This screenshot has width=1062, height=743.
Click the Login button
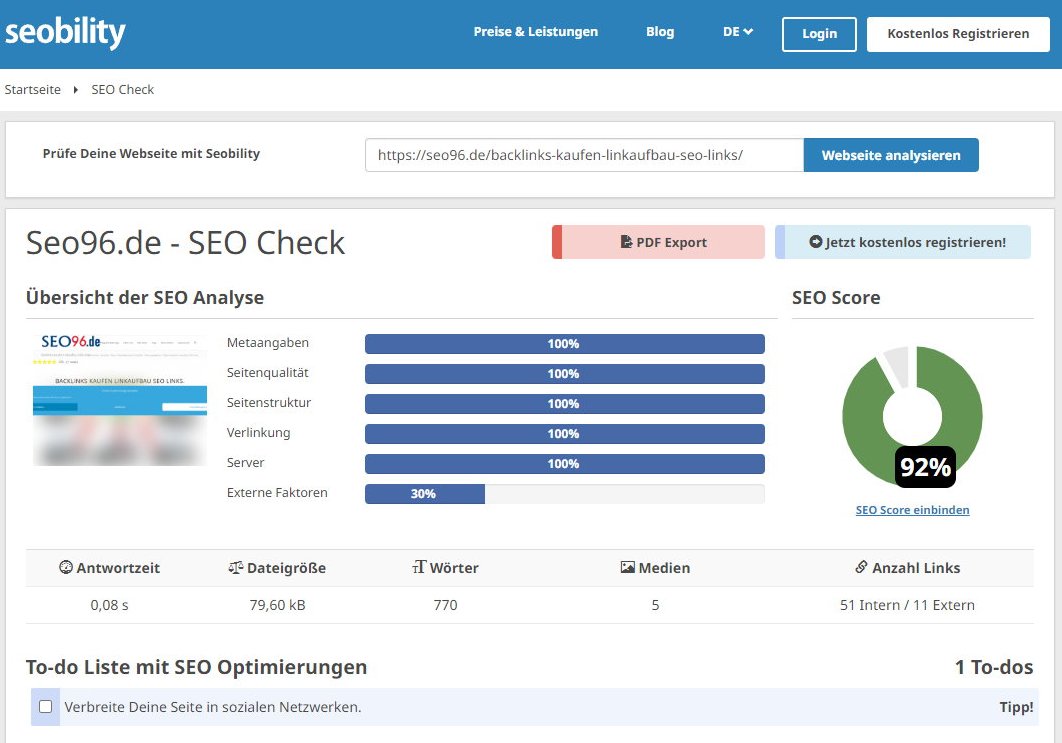pyautogui.click(x=819, y=34)
